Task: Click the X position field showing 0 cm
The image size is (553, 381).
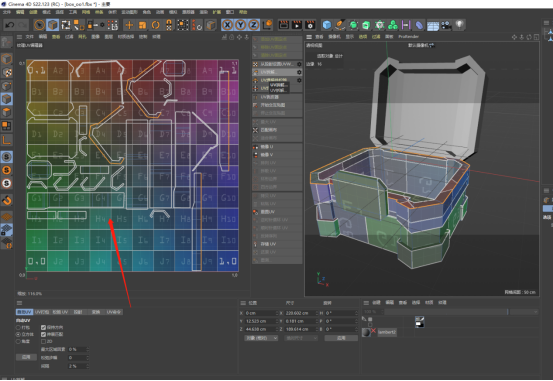Action: (261, 313)
